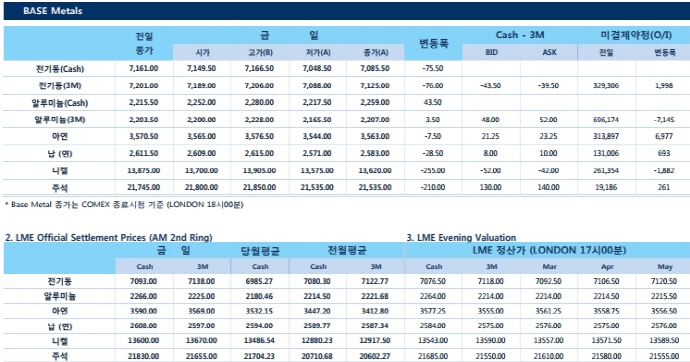Click the Apr column header

coord(607,267)
